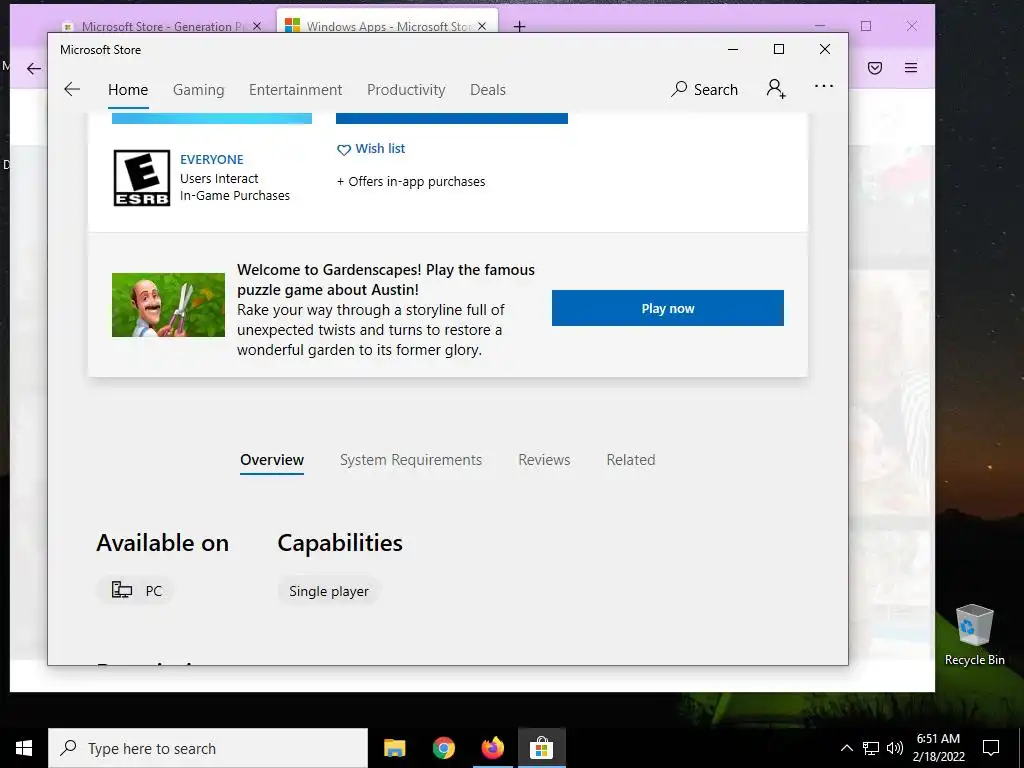Screen dimensions: 1024x768
Task: Open the Recycle Bin on desktop
Action: 974,635
